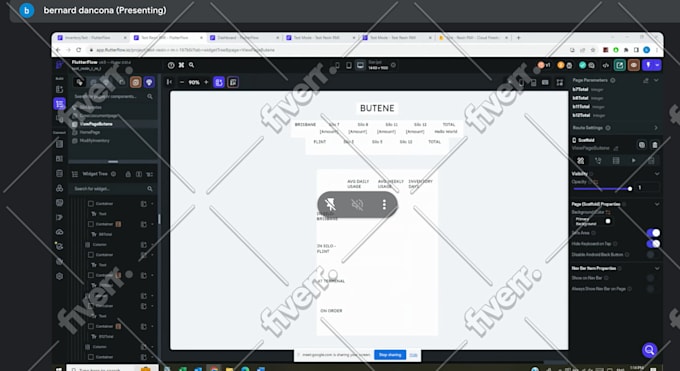Zoom in the canvas with plus
Screen dimensions: 680x371
pyautogui.click(x=206, y=82)
